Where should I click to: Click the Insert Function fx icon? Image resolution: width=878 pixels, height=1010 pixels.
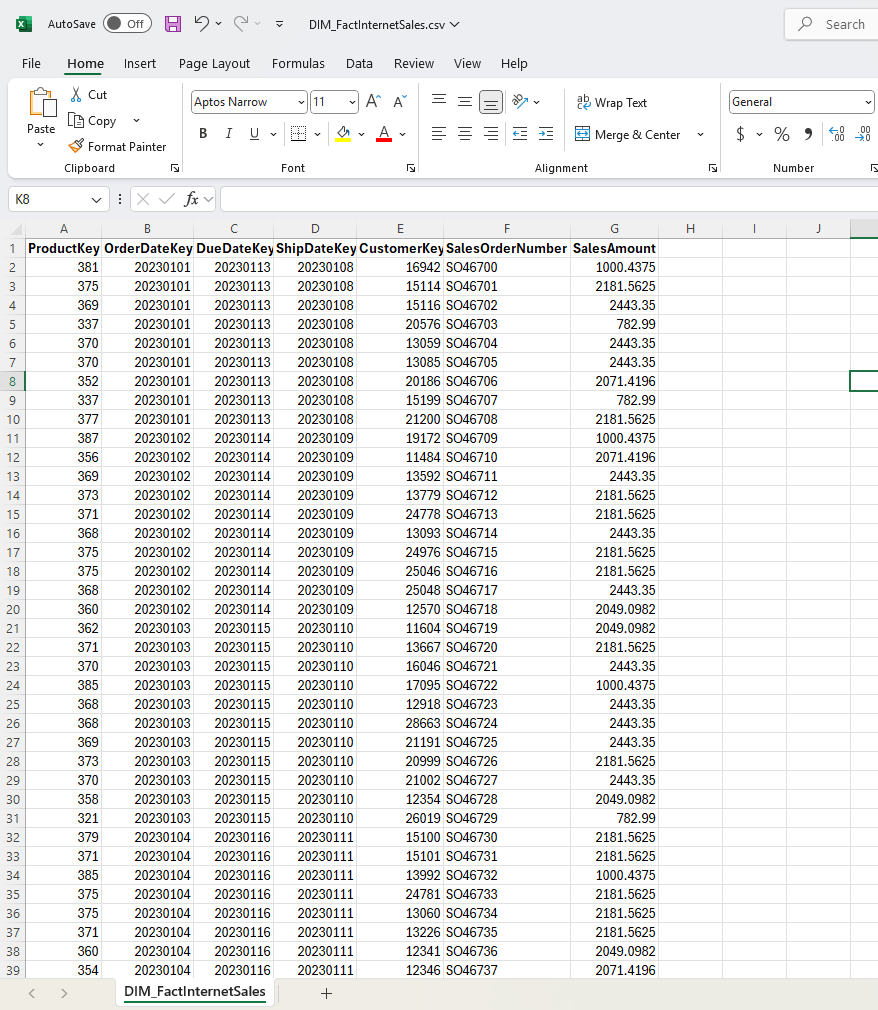click(x=191, y=199)
